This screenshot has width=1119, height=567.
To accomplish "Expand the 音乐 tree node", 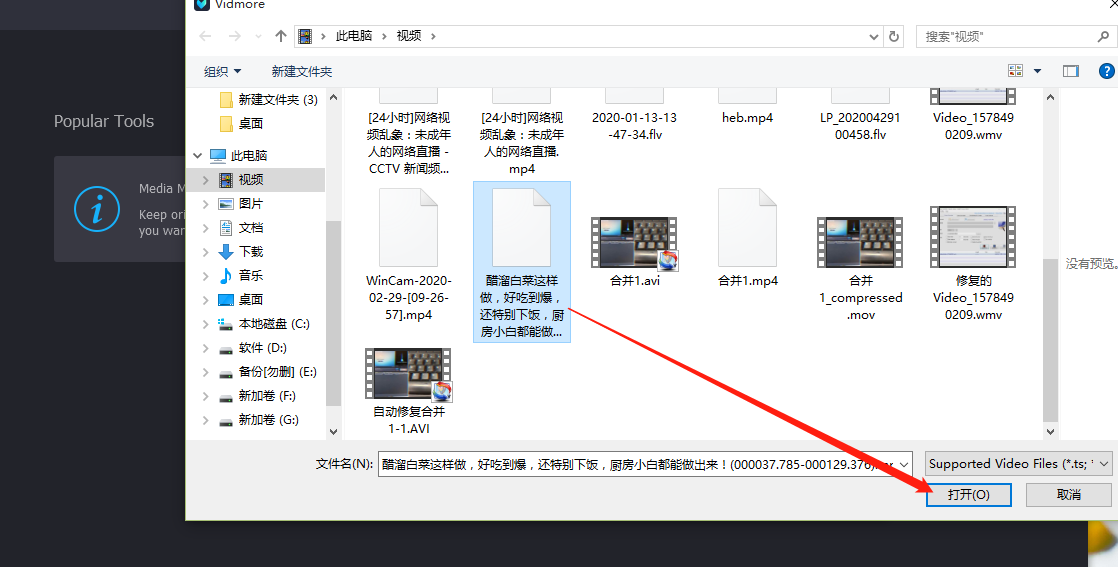I will [206, 275].
